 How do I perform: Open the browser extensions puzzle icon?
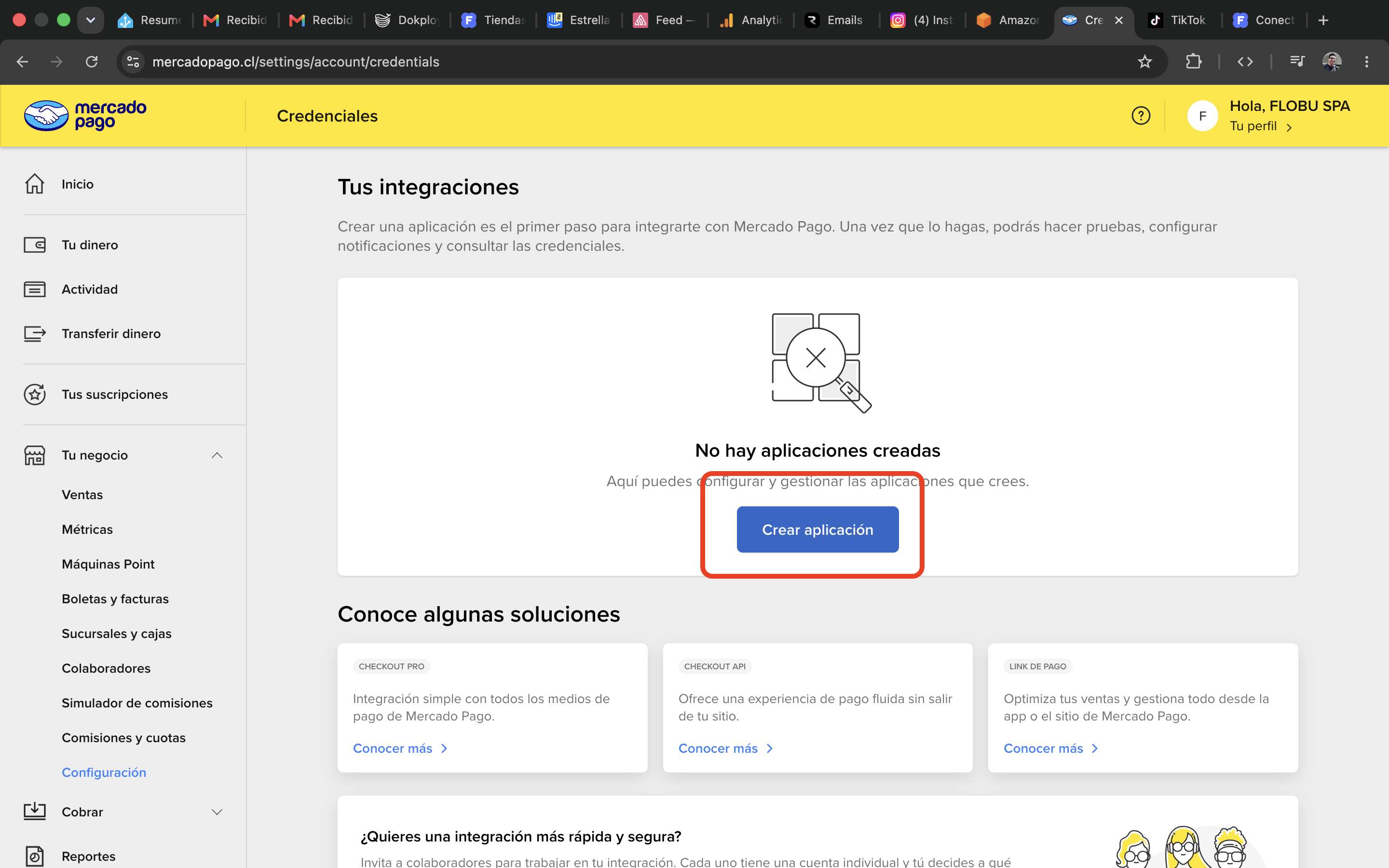click(x=1193, y=61)
